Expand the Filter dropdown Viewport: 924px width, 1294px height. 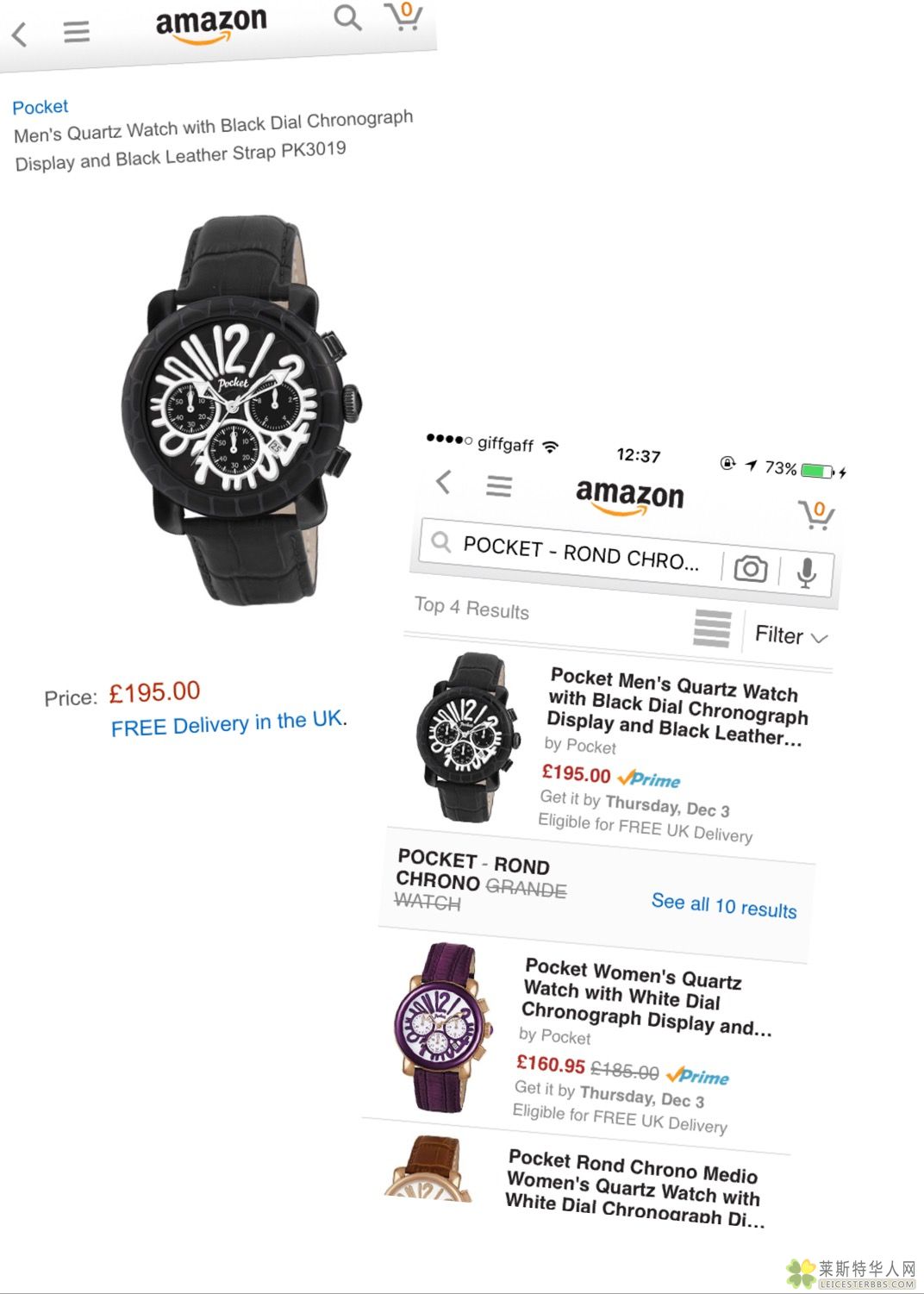pyautogui.click(x=791, y=636)
